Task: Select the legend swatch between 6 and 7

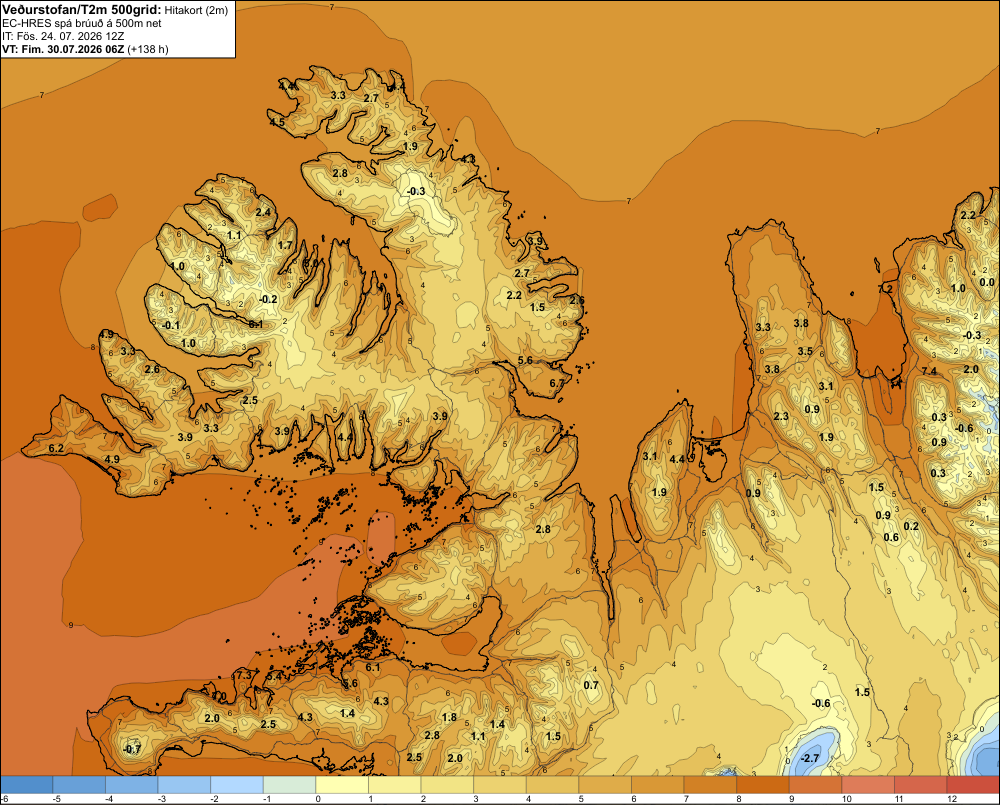Action: tap(658, 785)
